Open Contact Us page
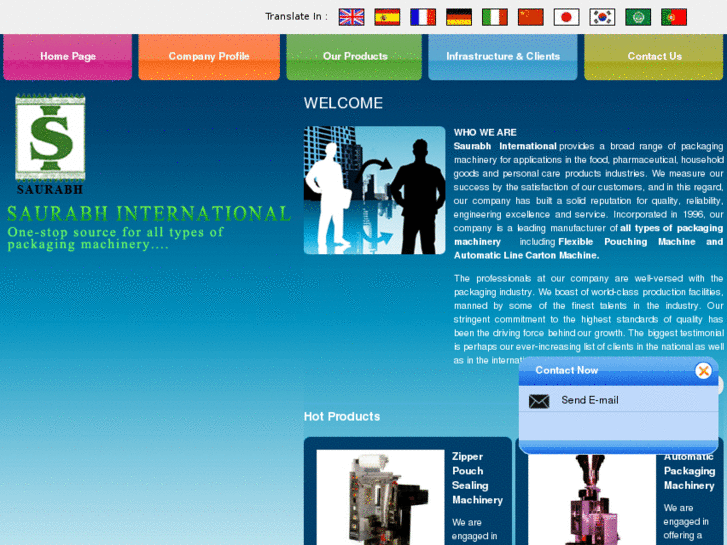727x545 pixels. (654, 57)
